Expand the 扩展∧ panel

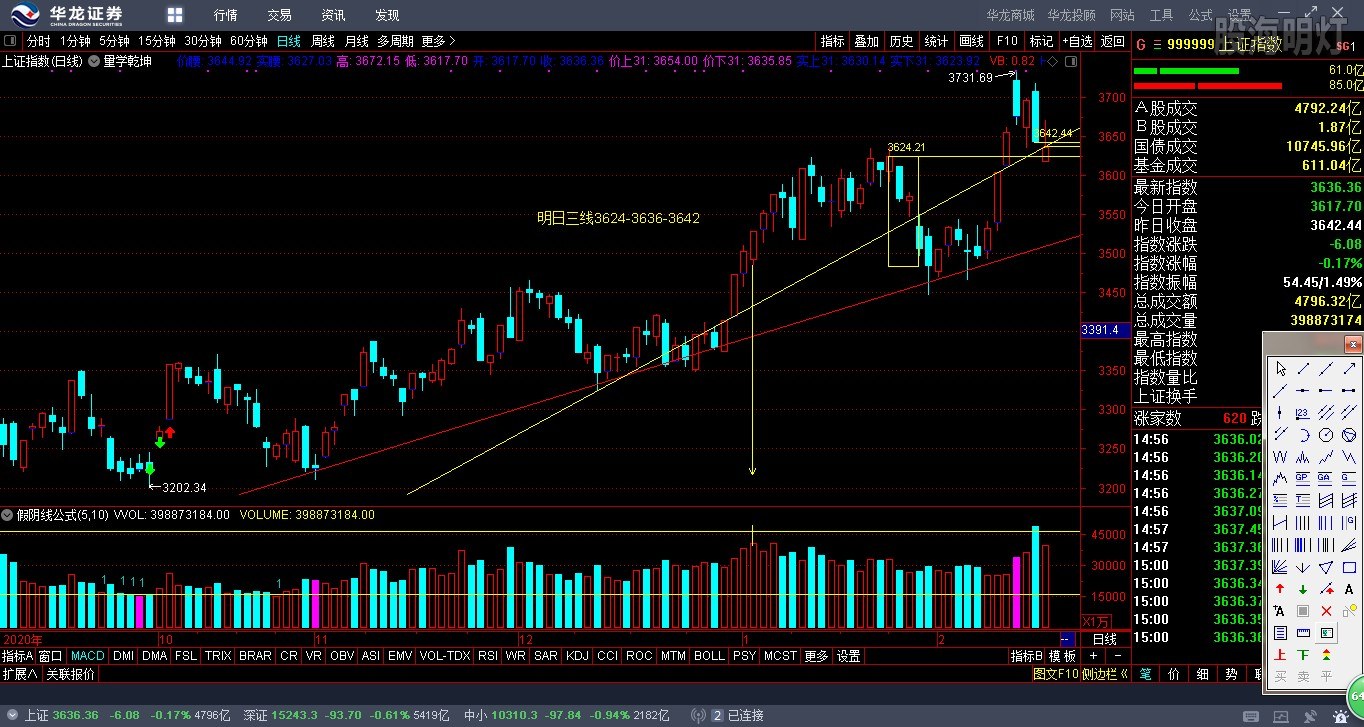[x=20, y=674]
